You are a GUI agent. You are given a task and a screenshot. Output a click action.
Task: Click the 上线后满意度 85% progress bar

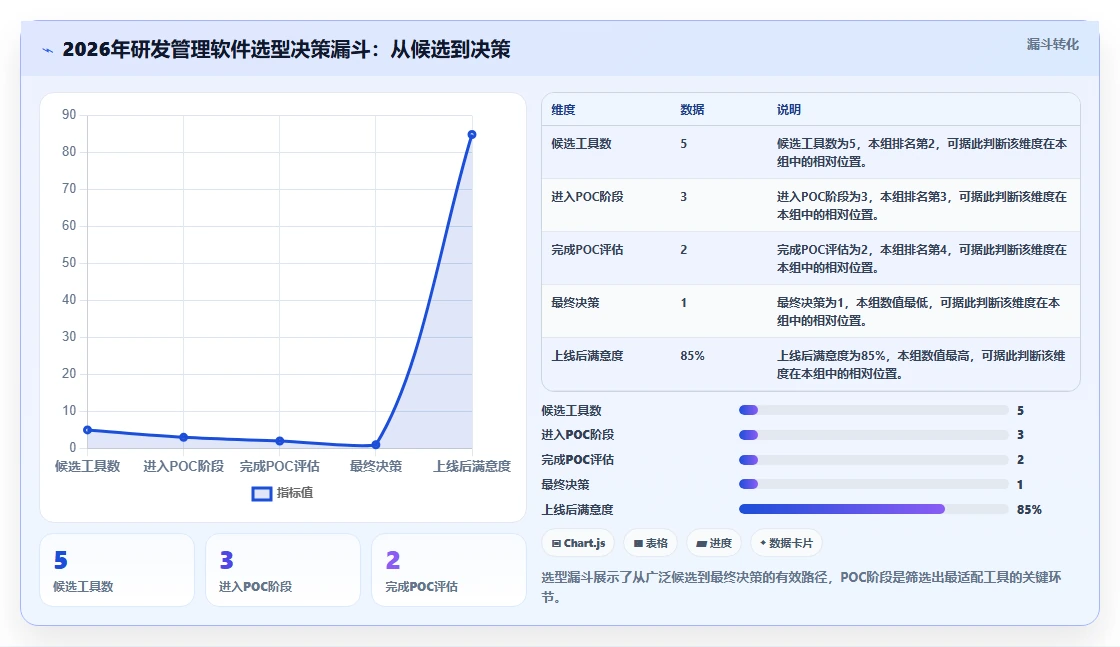(874, 509)
